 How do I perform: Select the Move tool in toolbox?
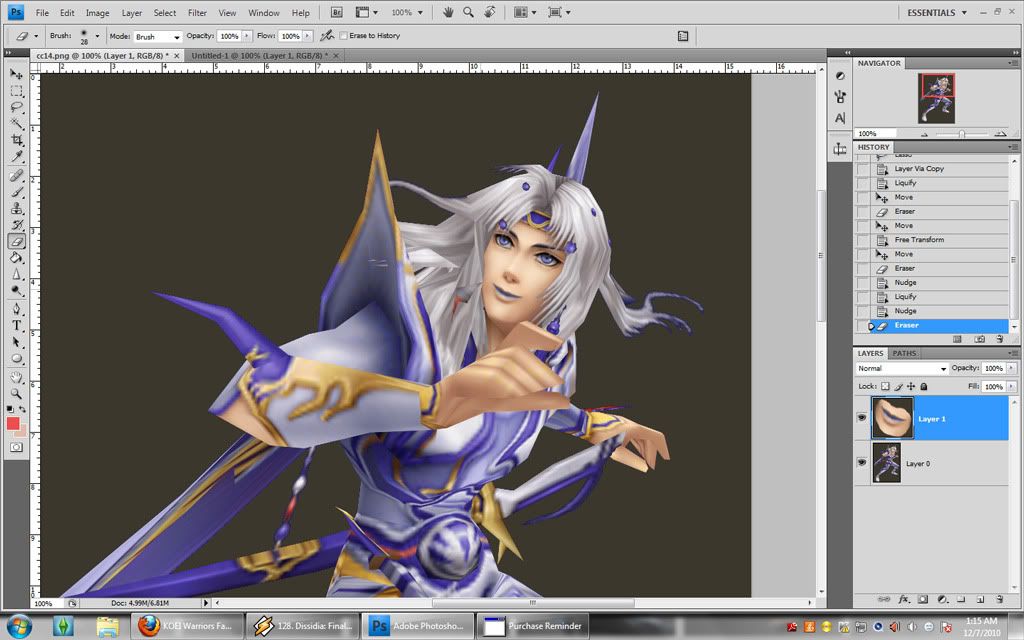coord(17,74)
